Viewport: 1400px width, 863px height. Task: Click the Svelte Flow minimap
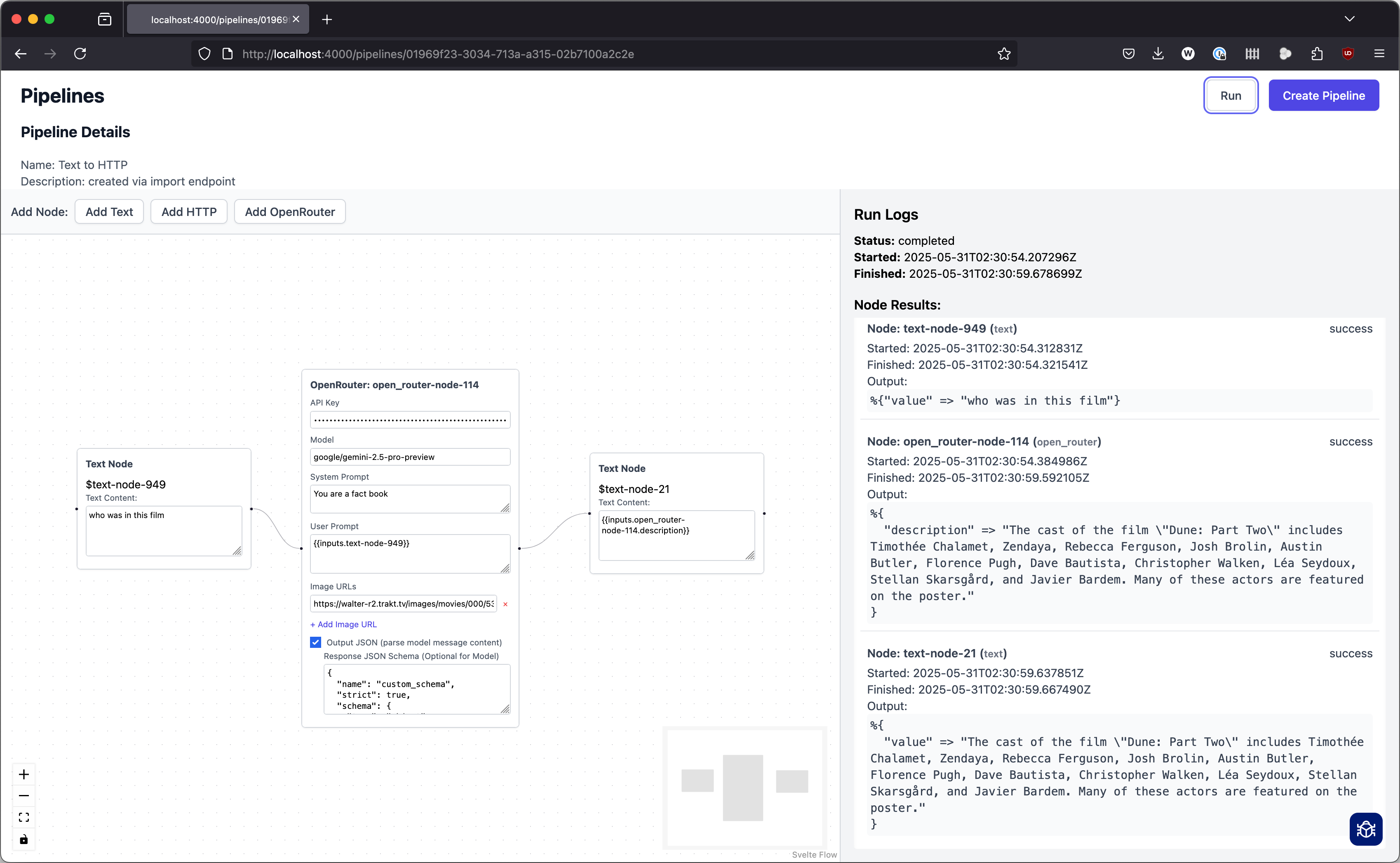745,788
